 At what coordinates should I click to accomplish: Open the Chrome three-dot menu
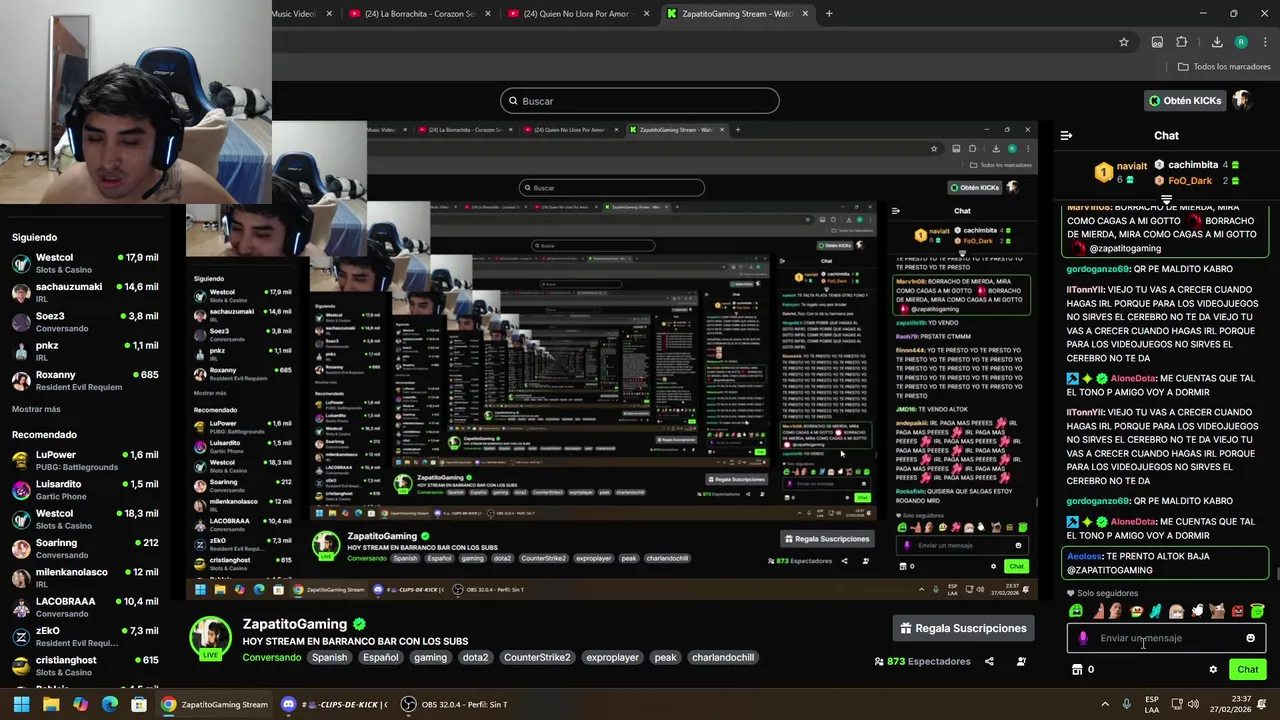(x=1265, y=42)
